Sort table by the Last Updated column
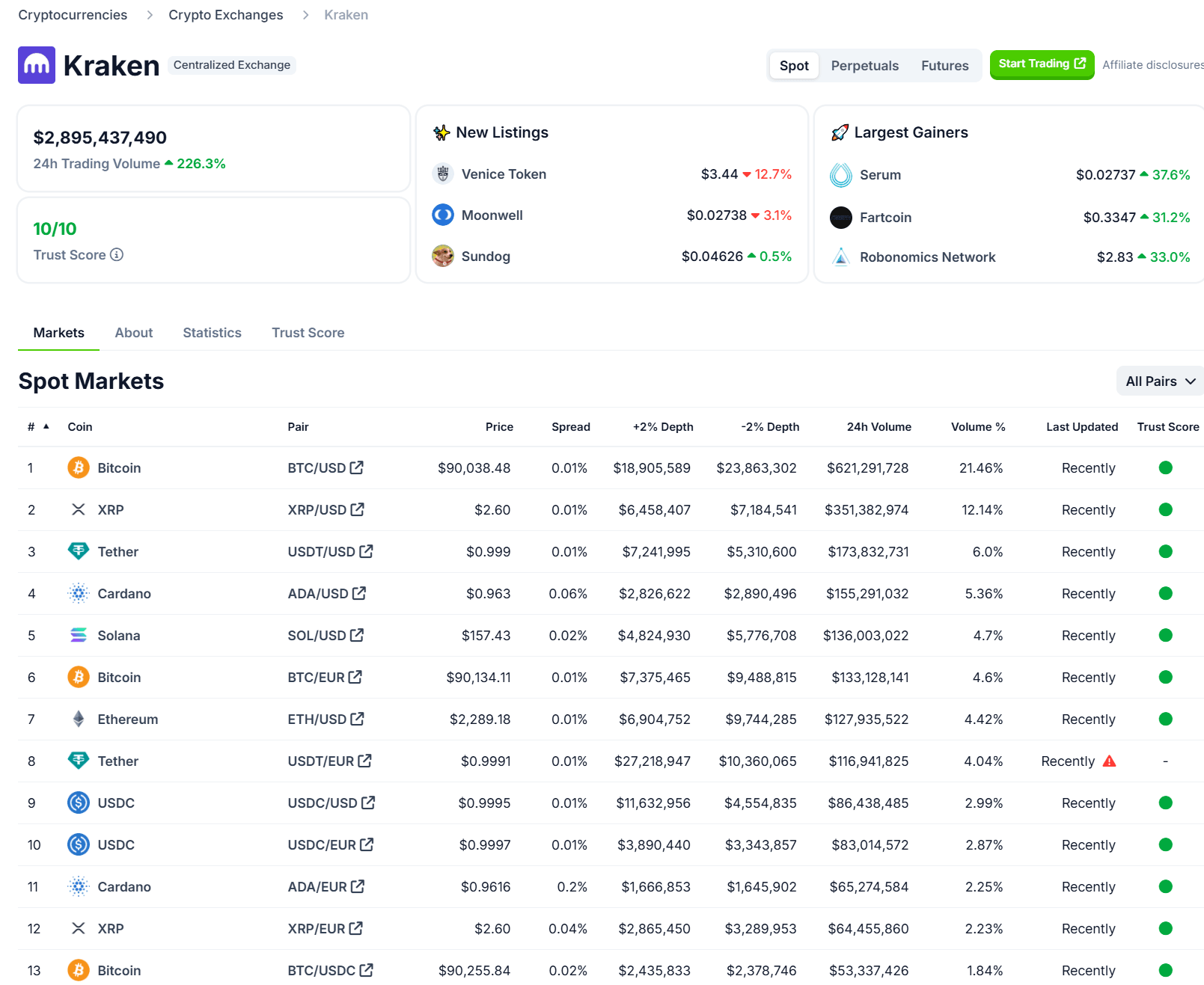Screen dimensions: 1204x985 (1082, 426)
